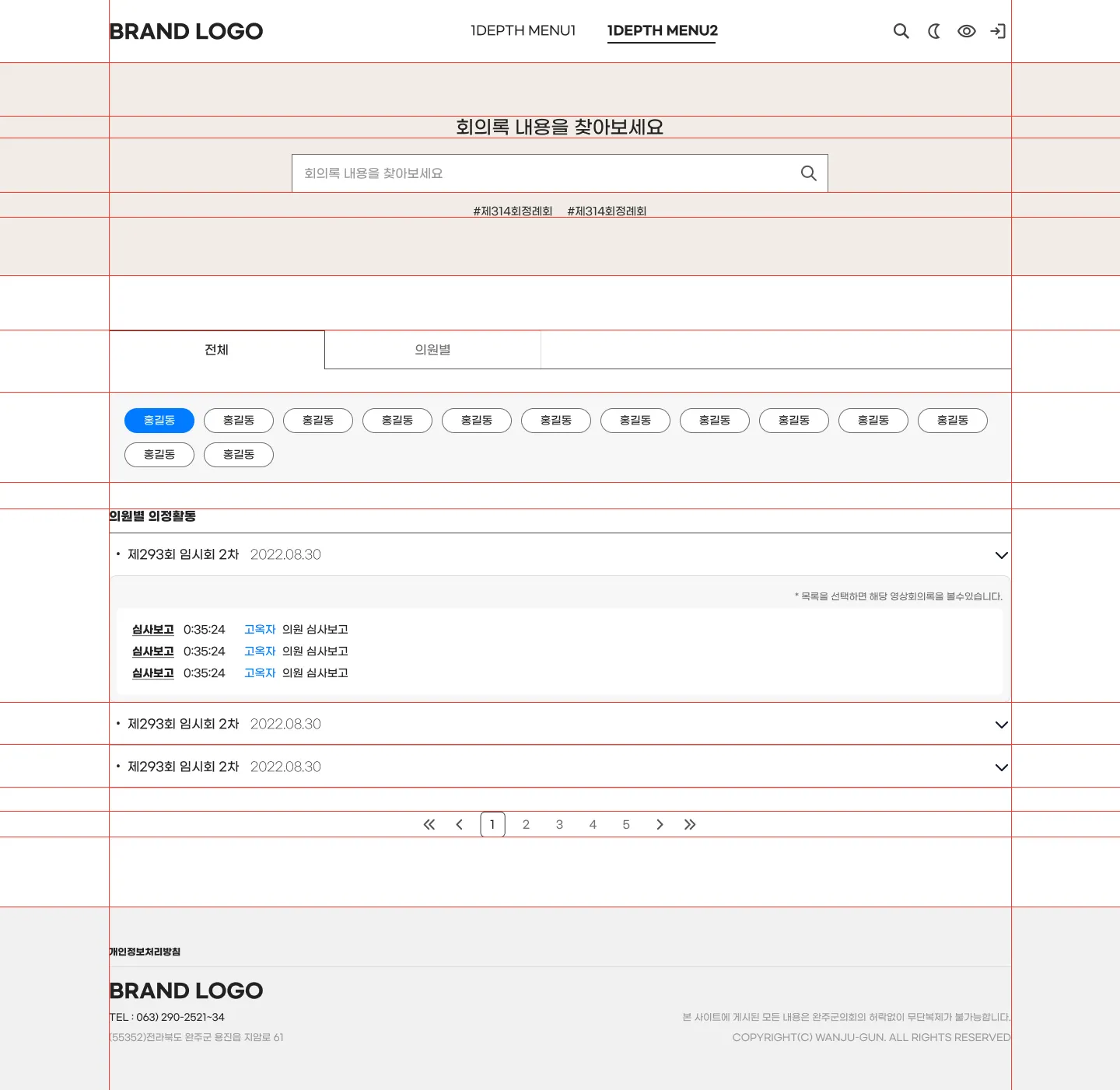The width and height of the screenshot is (1120, 1090).
Task: Click 고옥자 name in third record row
Action: point(260,673)
